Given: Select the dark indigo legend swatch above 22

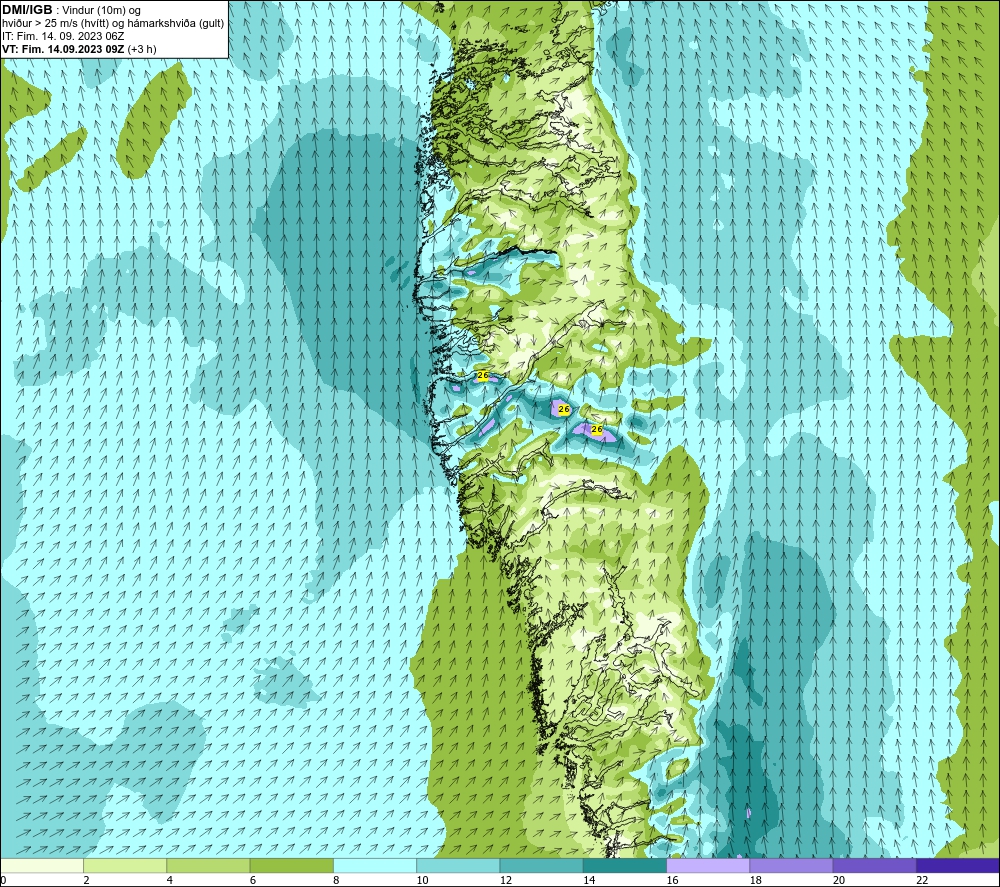Looking at the screenshot, I should 957,866.
